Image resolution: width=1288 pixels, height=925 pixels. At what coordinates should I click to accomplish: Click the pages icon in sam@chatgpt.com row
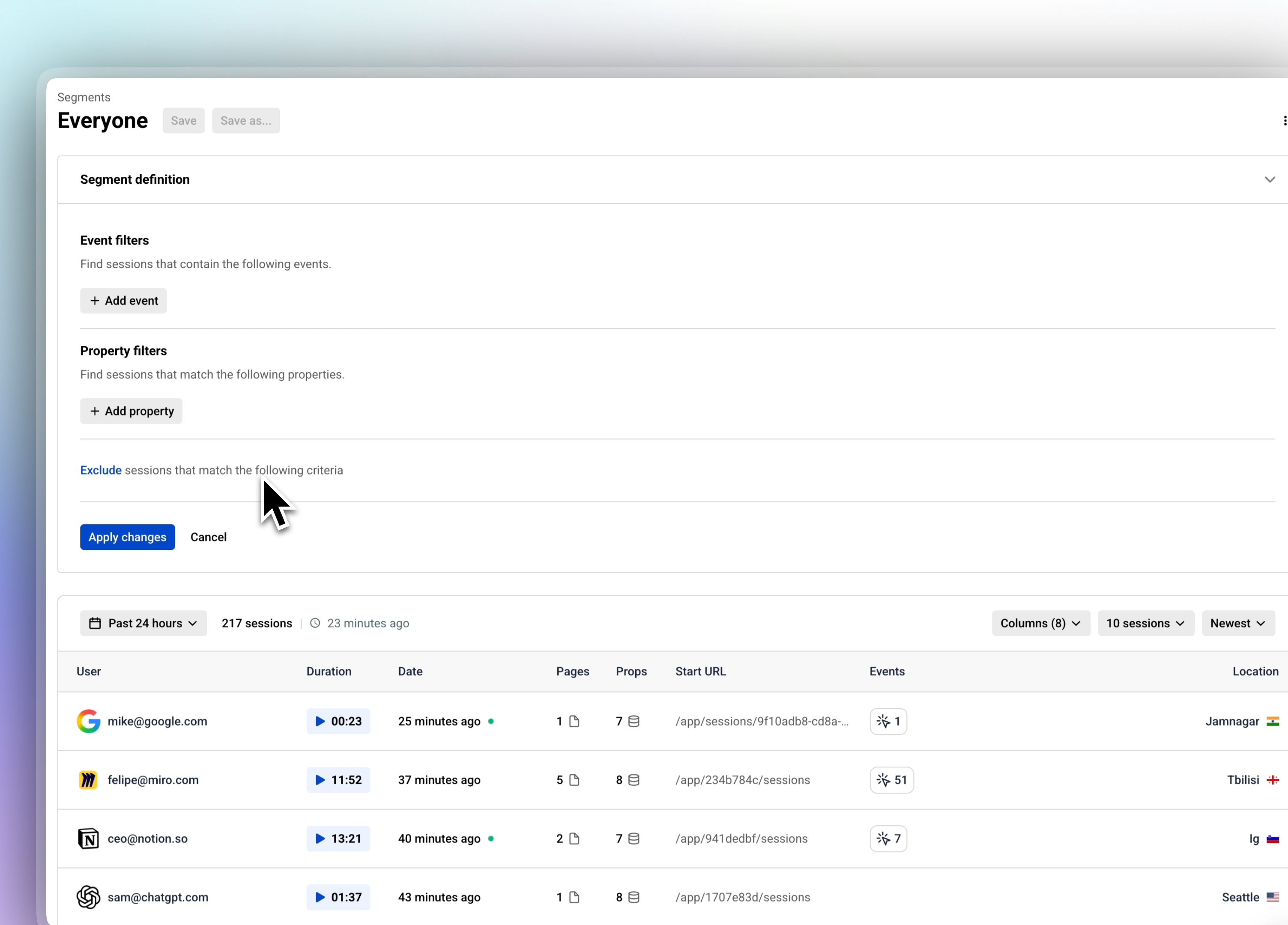pos(574,897)
